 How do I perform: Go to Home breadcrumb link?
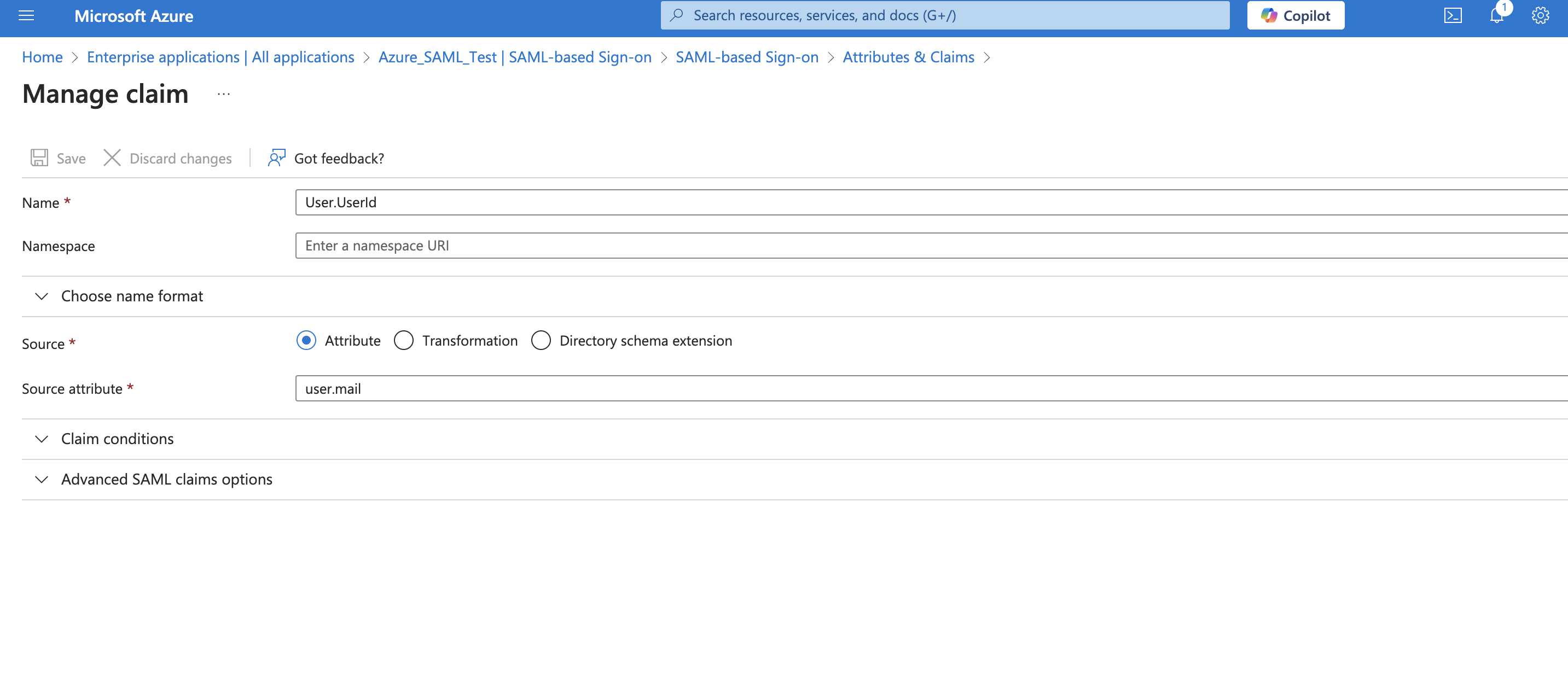pyautogui.click(x=42, y=57)
